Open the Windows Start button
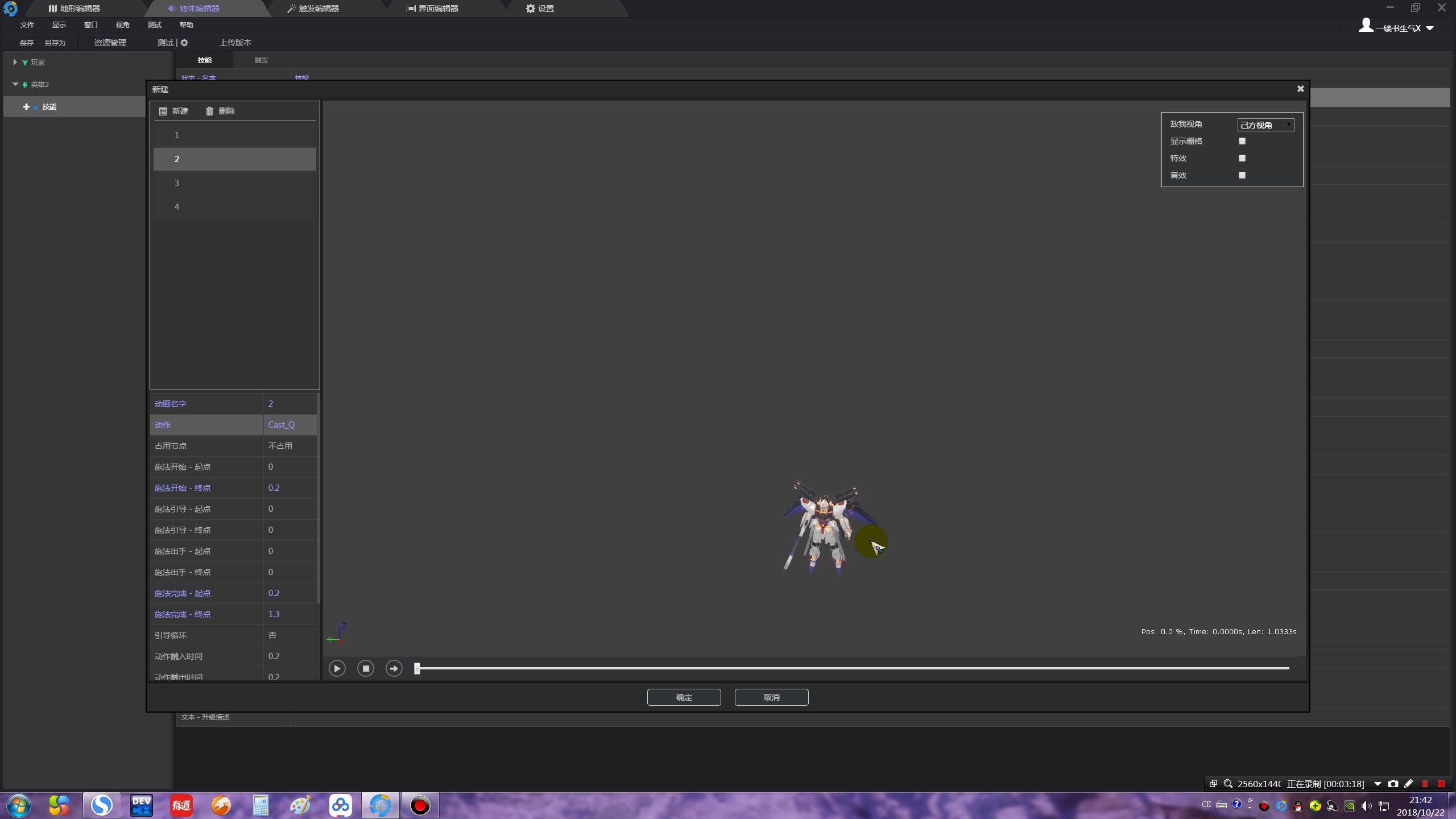The image size is (1456, 819). [x=18, y=806]
